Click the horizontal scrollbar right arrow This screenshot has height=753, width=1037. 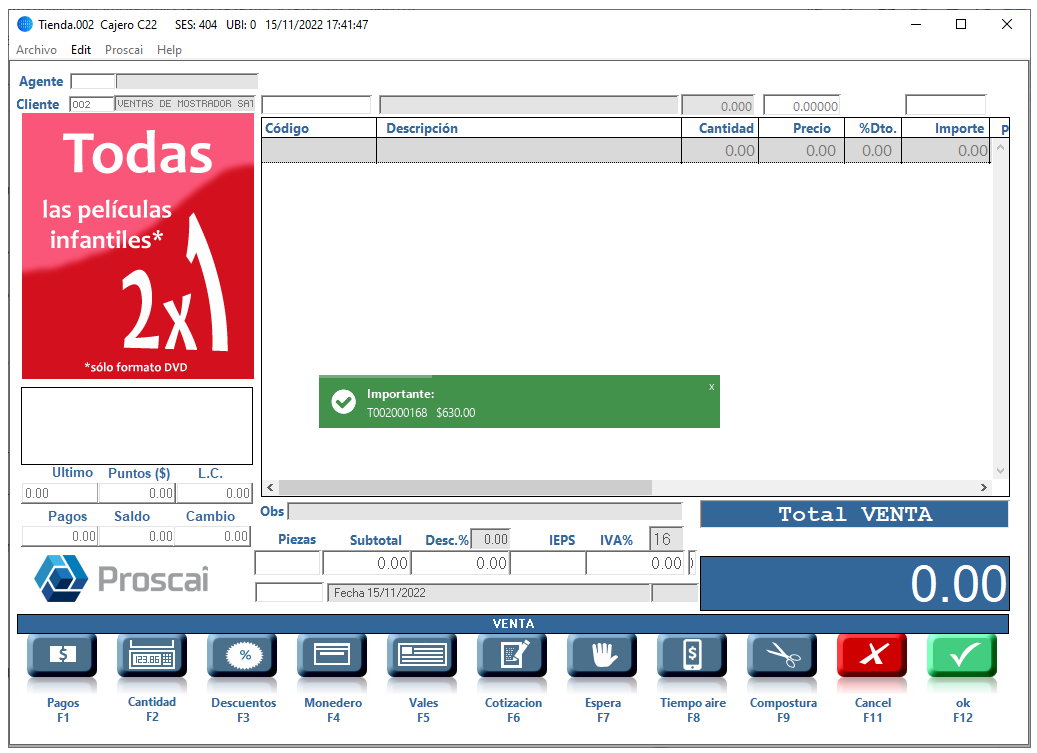[983, 487]
